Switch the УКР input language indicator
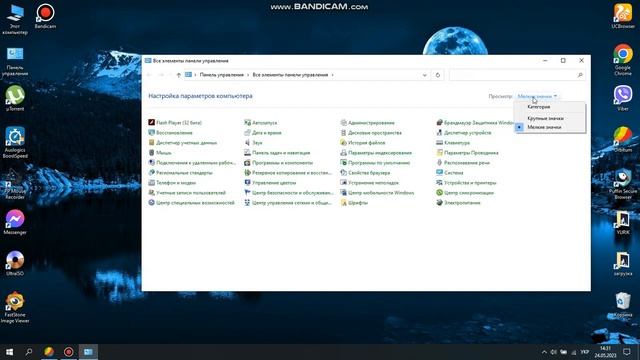Image resolution: width=640 pixels, height=360 pixels. 584,352
